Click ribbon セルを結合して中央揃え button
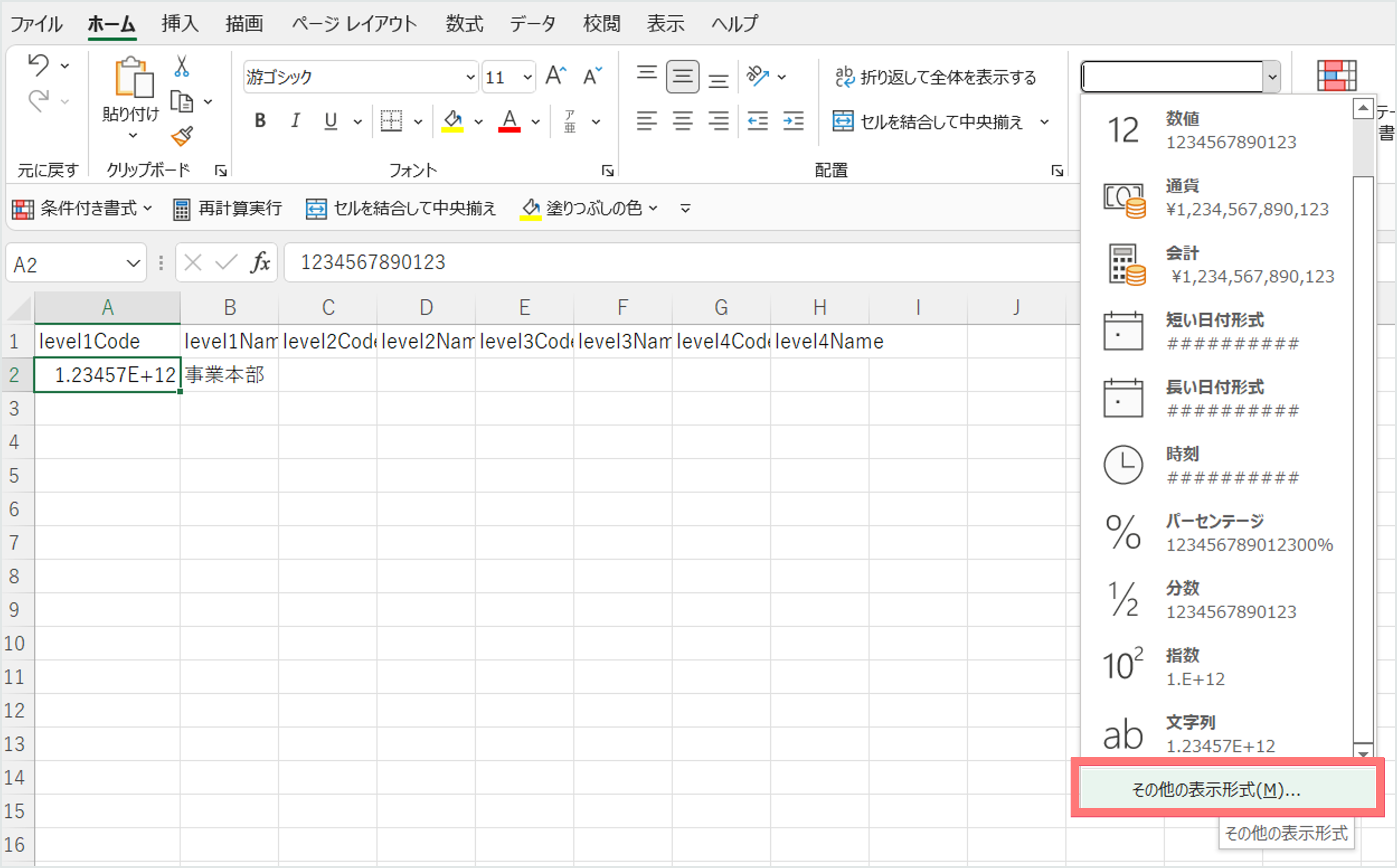This screenshot has width=1397, height=868. pyautogui.click(x=928, y=122)
